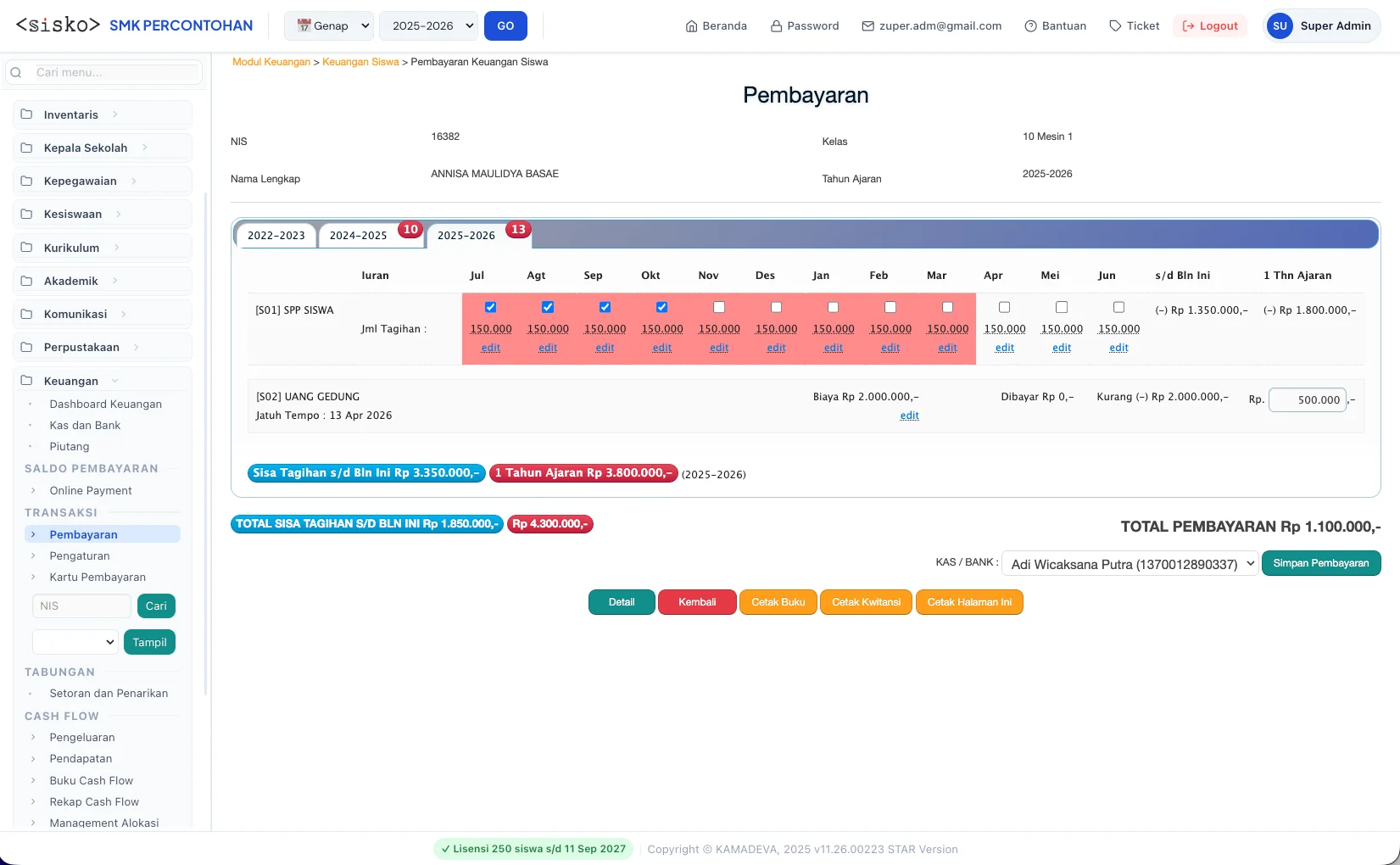Open Bantuan help icon
This screenshot has height=865, width=1400.
tap(1030, 26)
